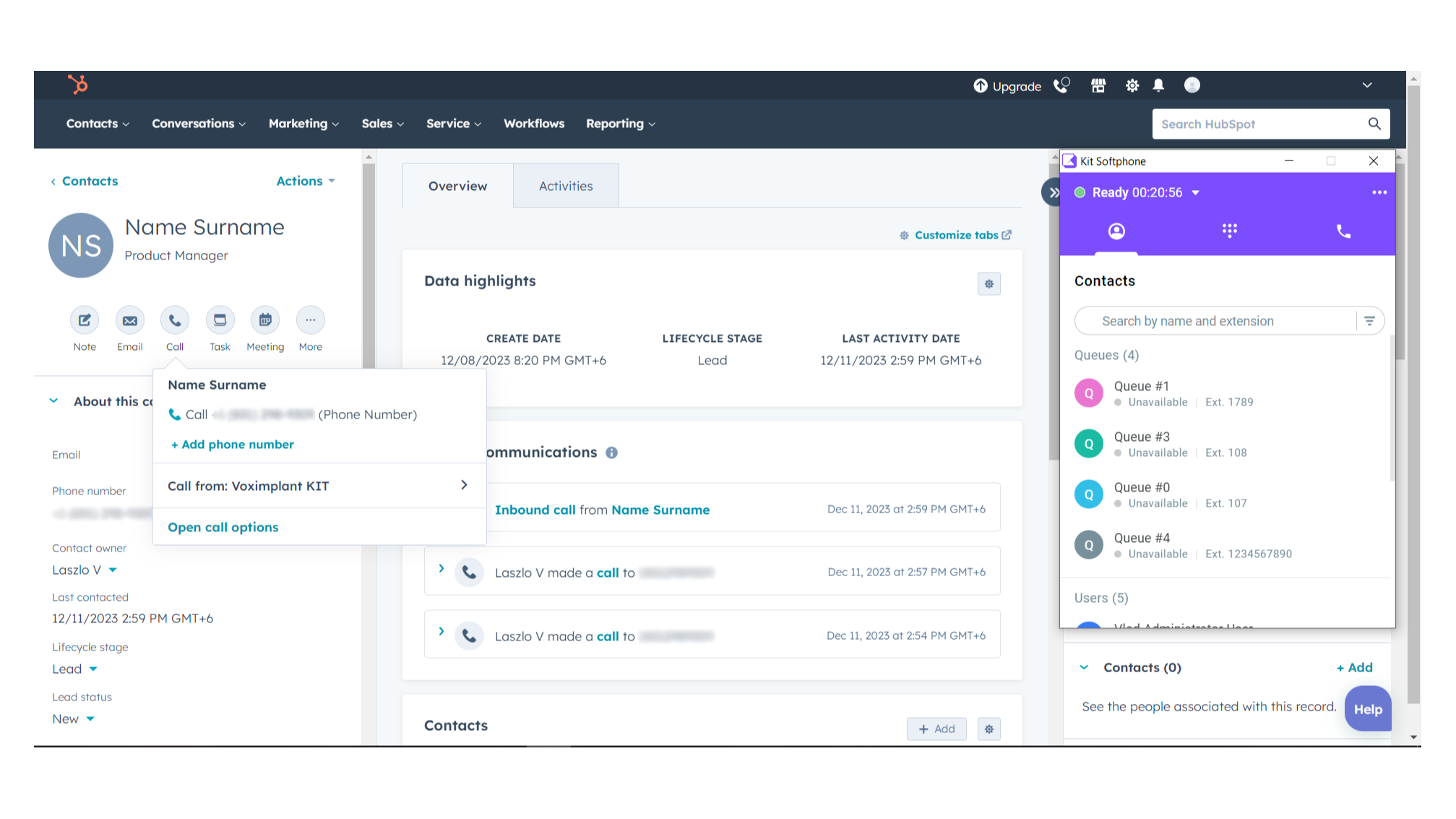This screenshot has height=819, width=1456.
Task: Open HubSpot marketplace icon
Action: [x=1098, y=86]
